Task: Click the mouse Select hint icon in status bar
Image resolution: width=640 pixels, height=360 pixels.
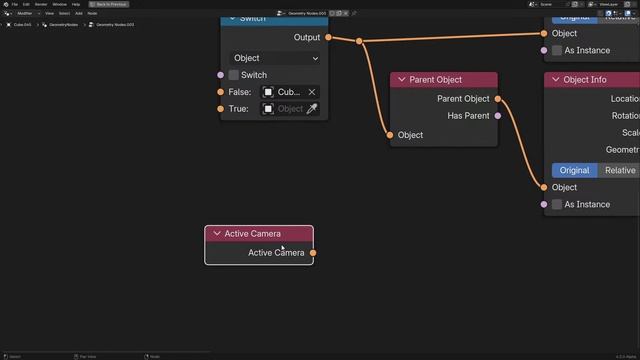Action: pos(6,357)
